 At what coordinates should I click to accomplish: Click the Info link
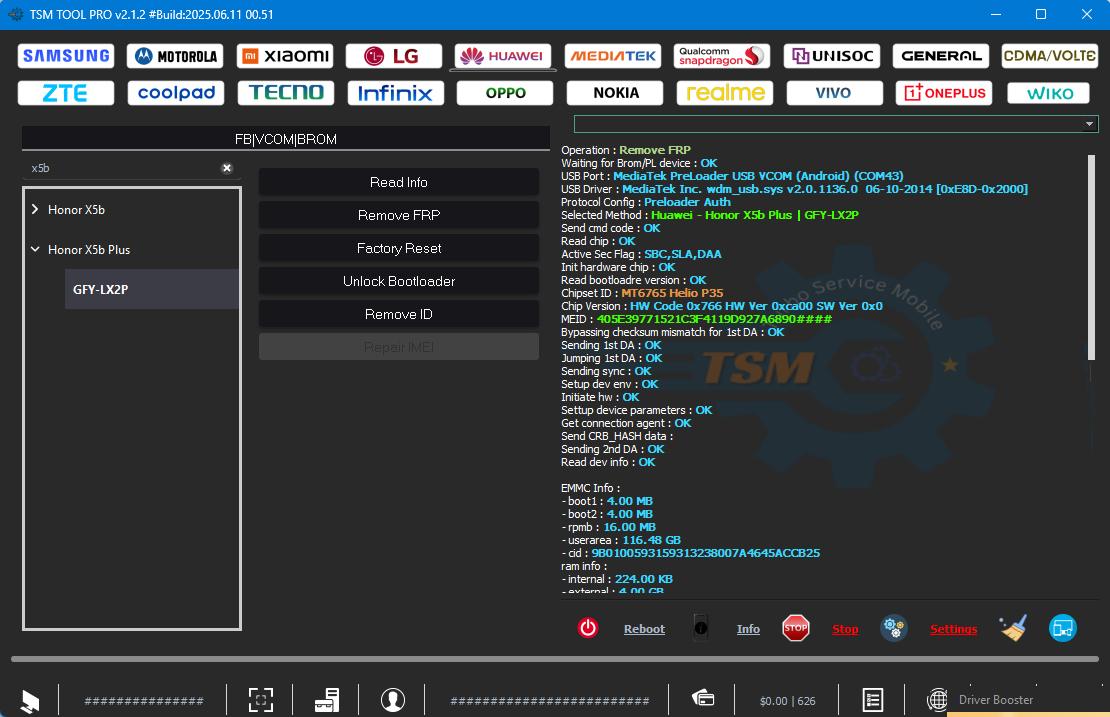pos(748,629)
